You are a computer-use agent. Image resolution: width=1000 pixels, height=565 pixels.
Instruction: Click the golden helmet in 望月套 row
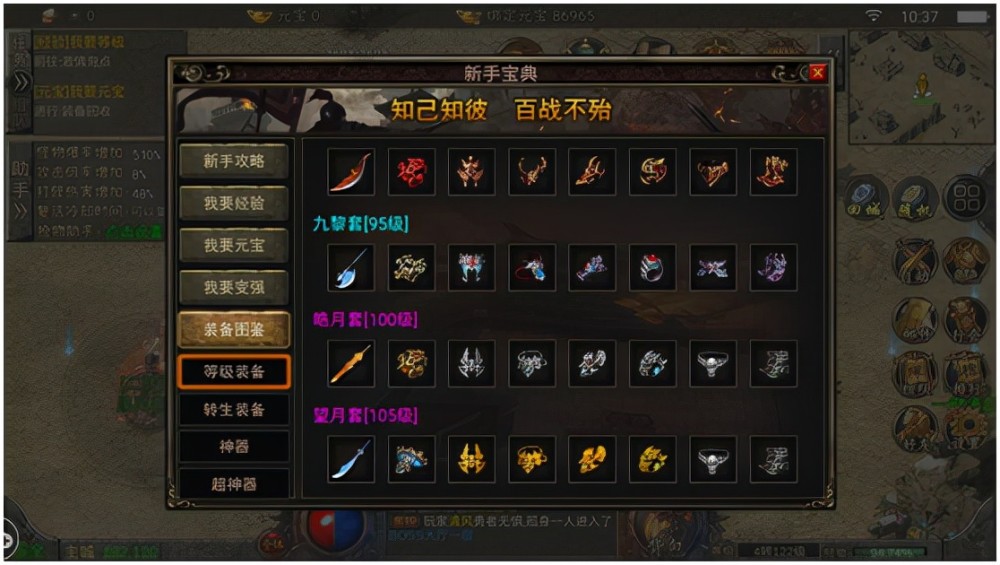coord(471,459)
